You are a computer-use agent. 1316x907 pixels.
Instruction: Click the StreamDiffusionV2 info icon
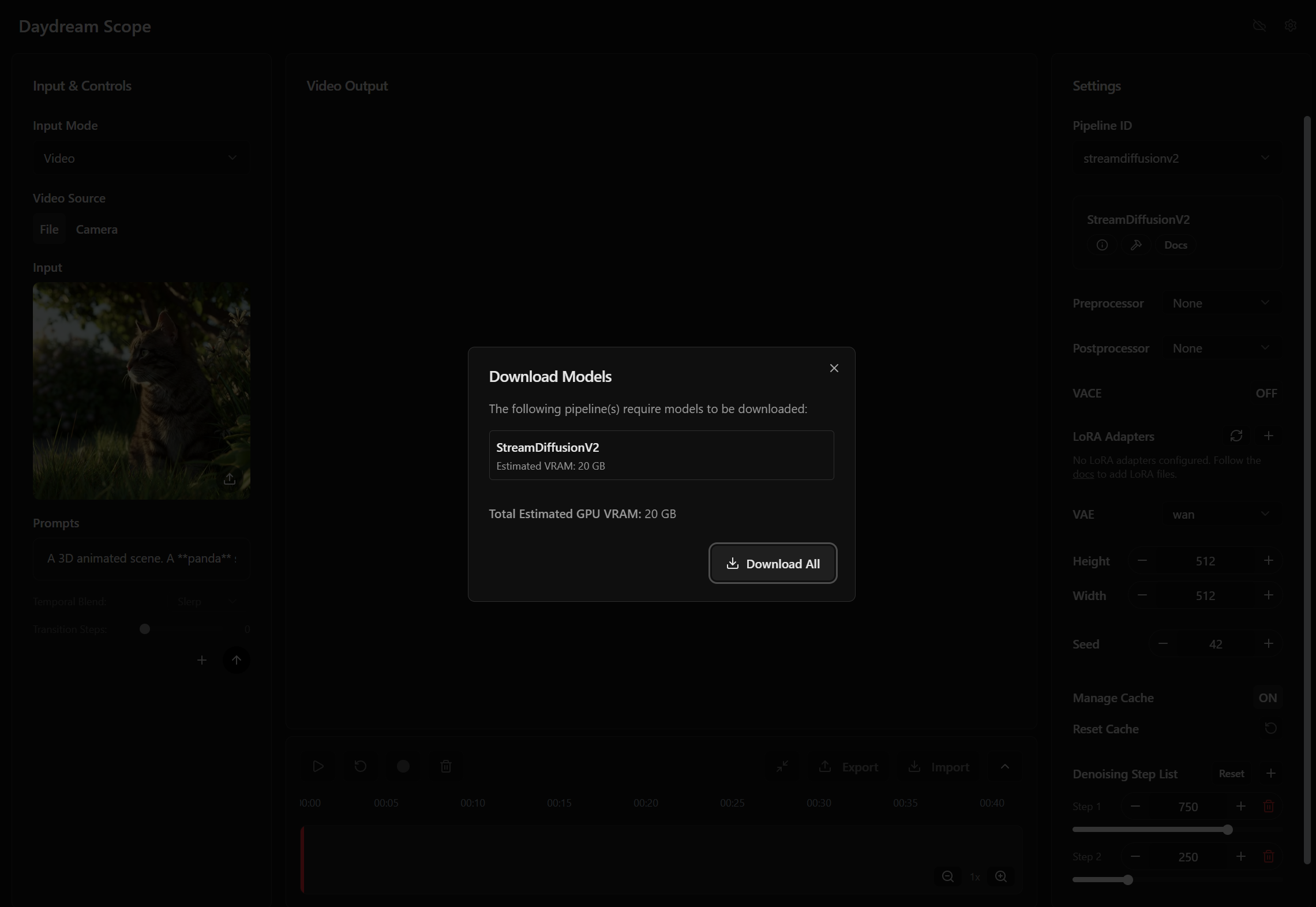pos(1102,245)
